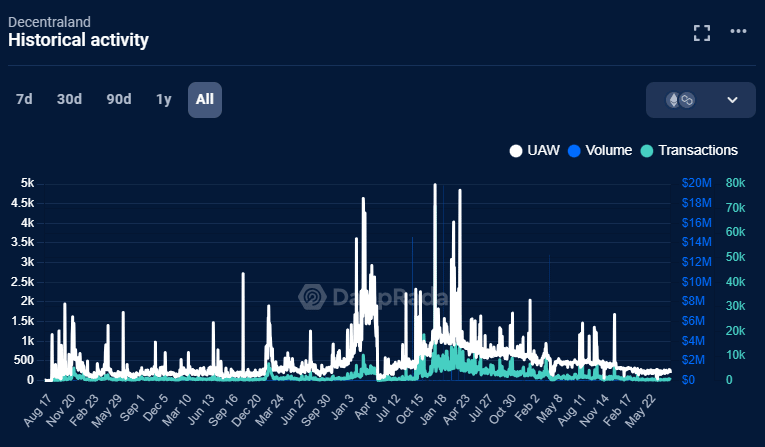The width and height of the screenshot is (765, 447).
Task: Click the $20M volume axis label
Action: (x=697, y=183)
